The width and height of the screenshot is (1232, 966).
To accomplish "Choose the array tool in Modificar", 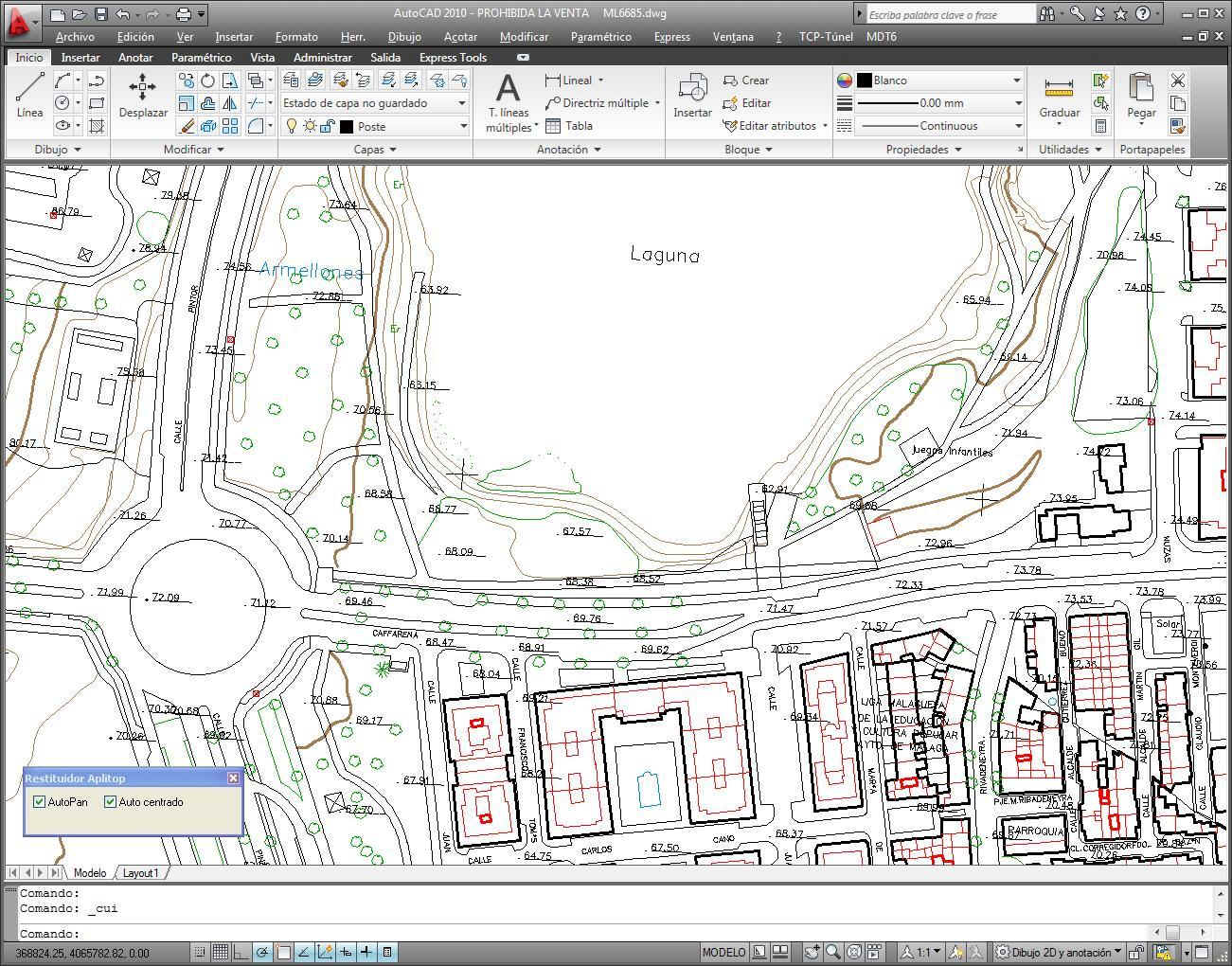I will tap(230, 126).
